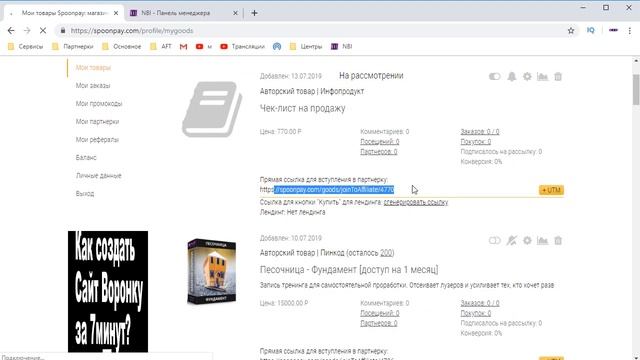Click Выход in sidebar menu
The image size is (640, 360).
84,193
